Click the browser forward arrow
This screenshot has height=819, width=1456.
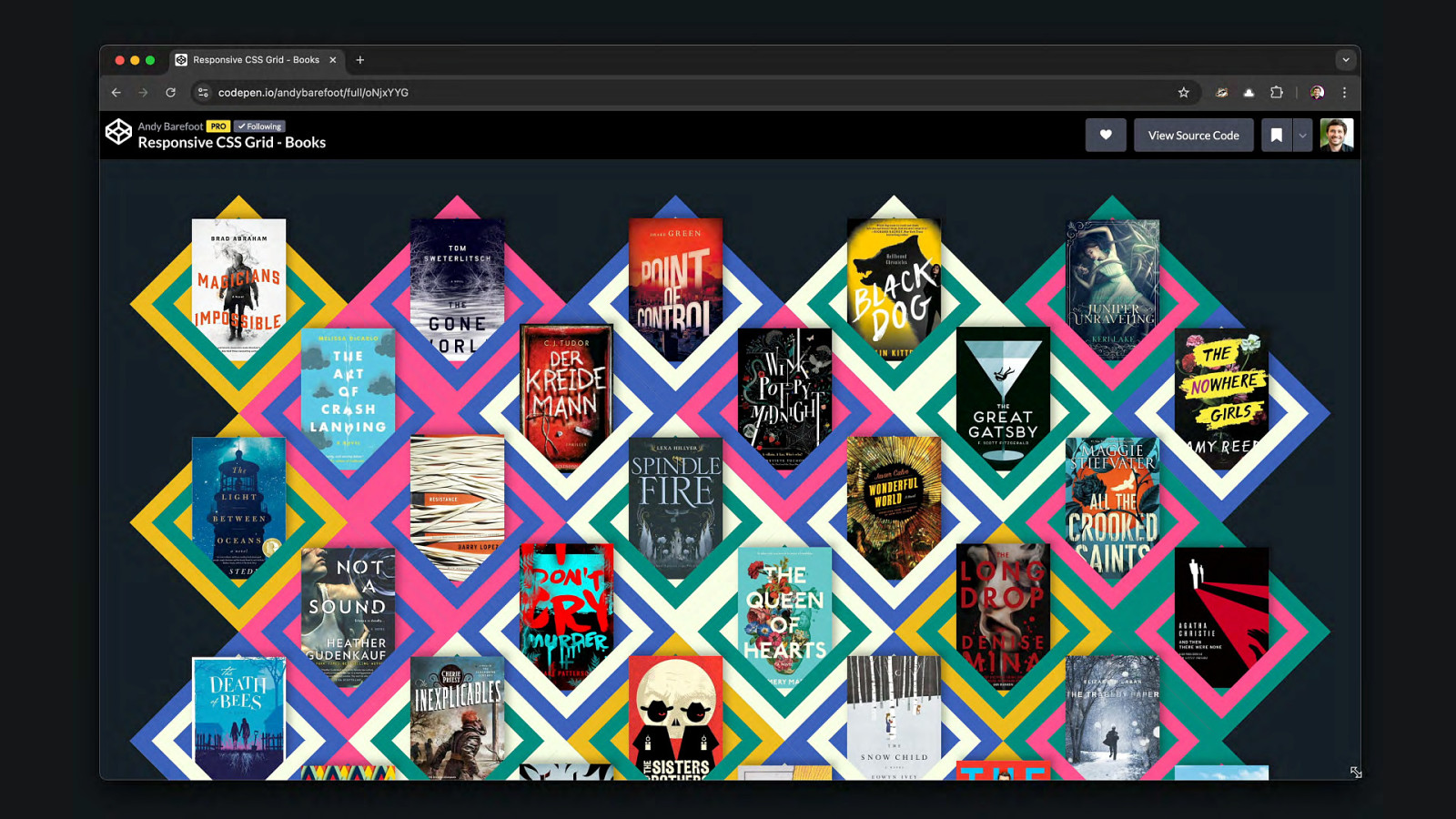click(143, 93)
